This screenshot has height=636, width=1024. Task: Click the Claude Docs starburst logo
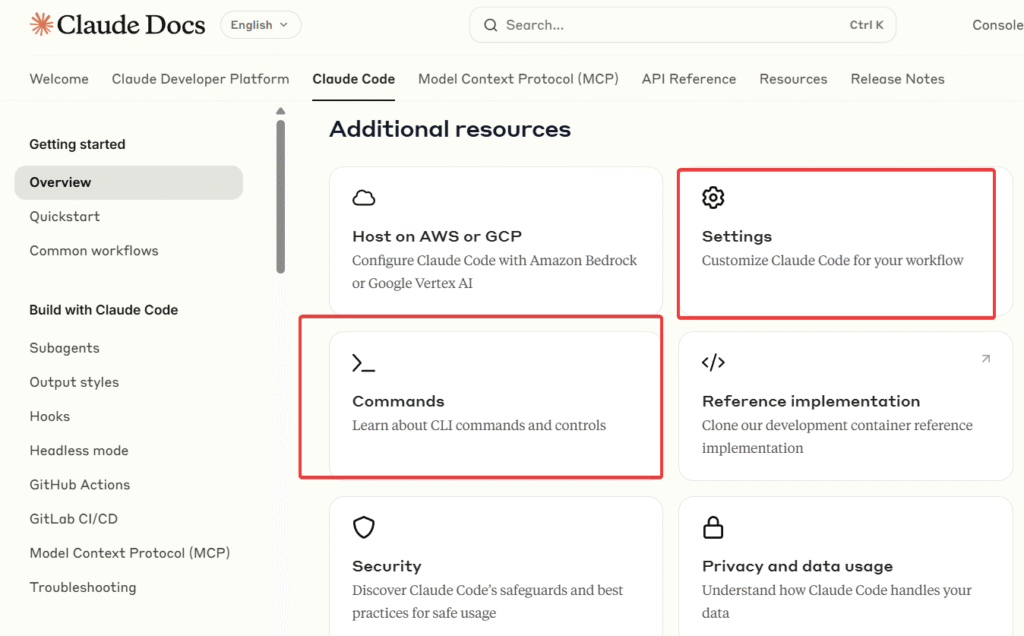coord(41,25)
